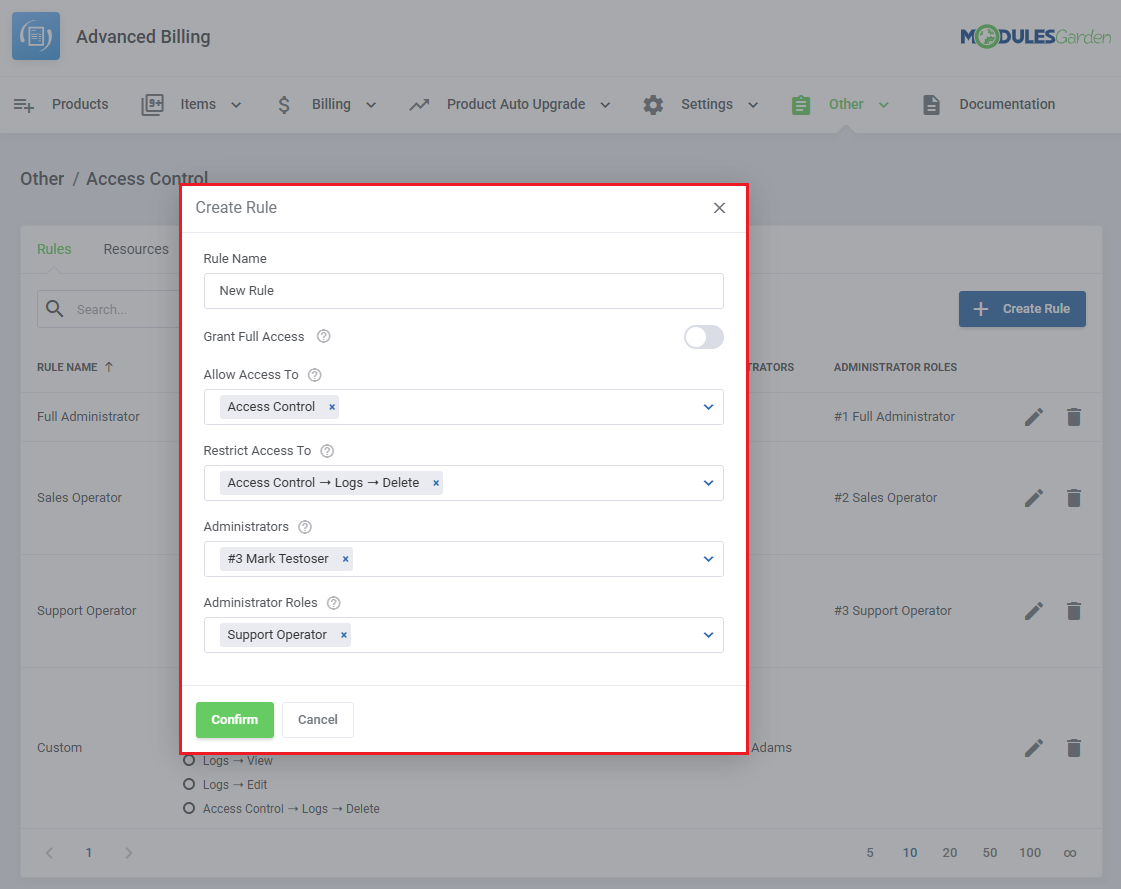Expand the Administrator Roles dropdown
Image resolution: width=1121 pixels, height=889 pixels.
[708, 635]
